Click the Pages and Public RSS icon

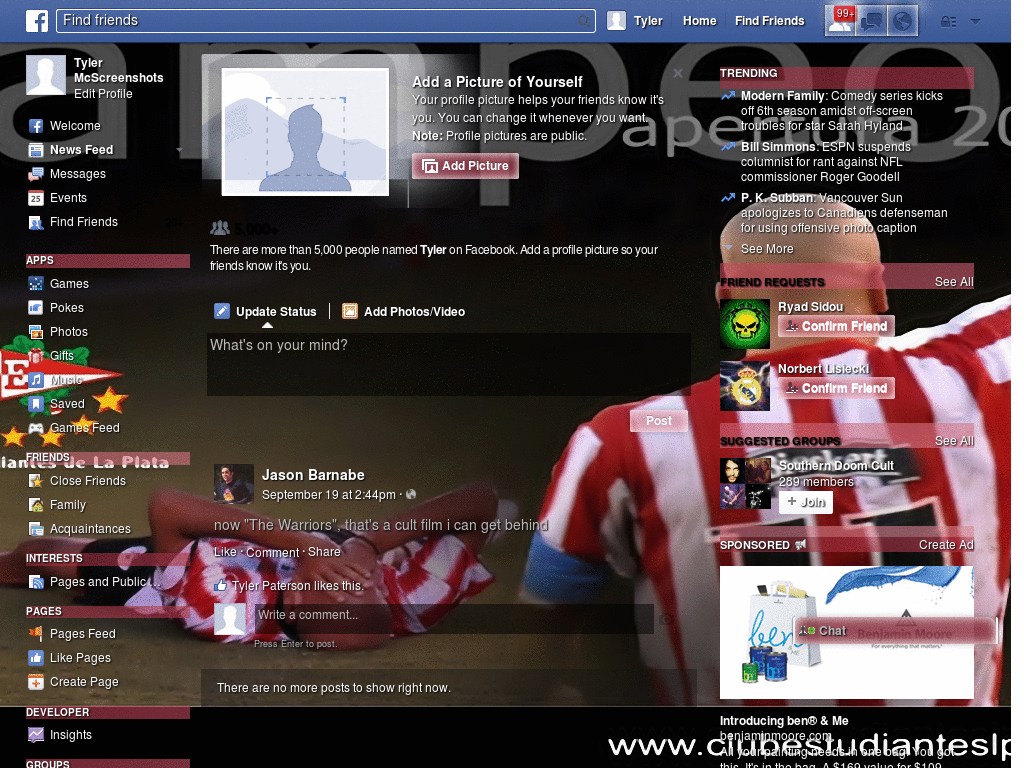tap(36, 583)
